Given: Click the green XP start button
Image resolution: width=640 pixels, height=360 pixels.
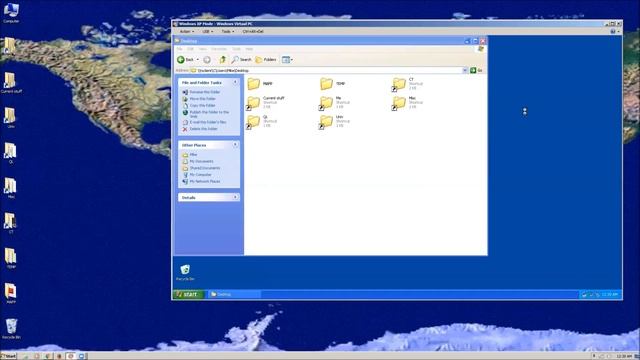Looking at the screenshot, I should (x=188, y=294).
